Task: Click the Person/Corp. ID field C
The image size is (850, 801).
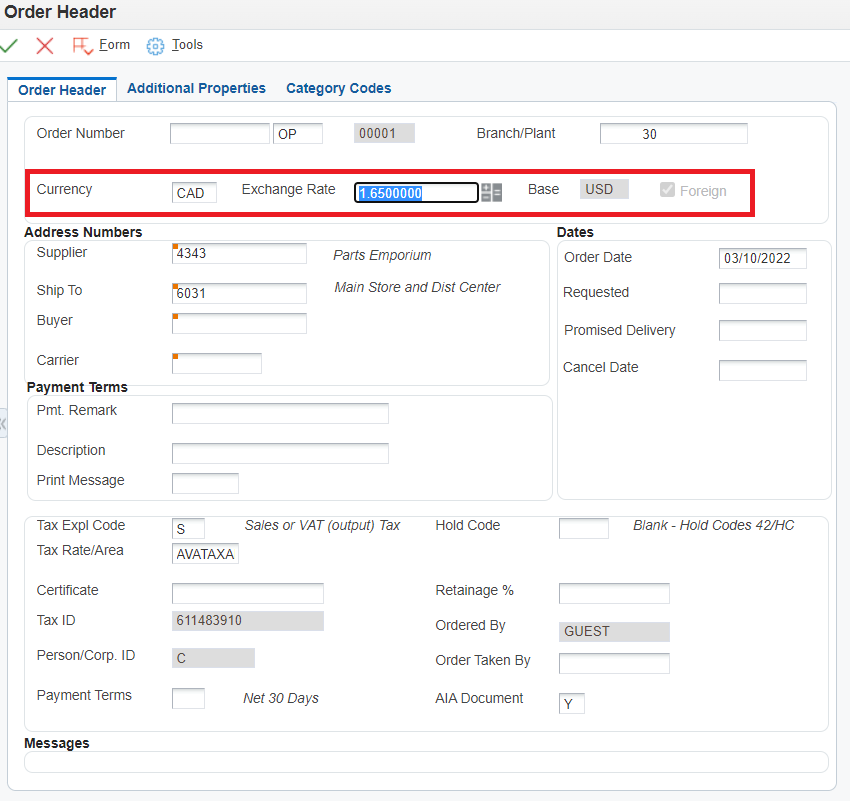Action: point(213,658)
